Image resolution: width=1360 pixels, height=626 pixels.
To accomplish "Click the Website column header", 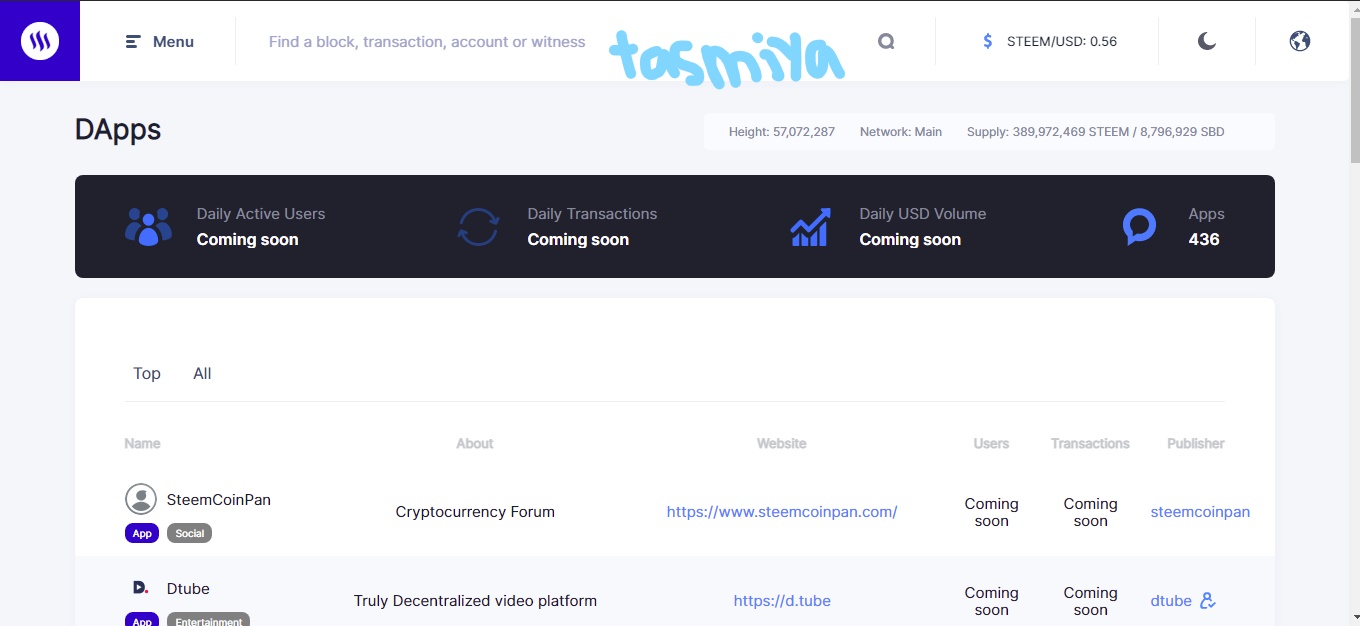I will tap(782, 443).
